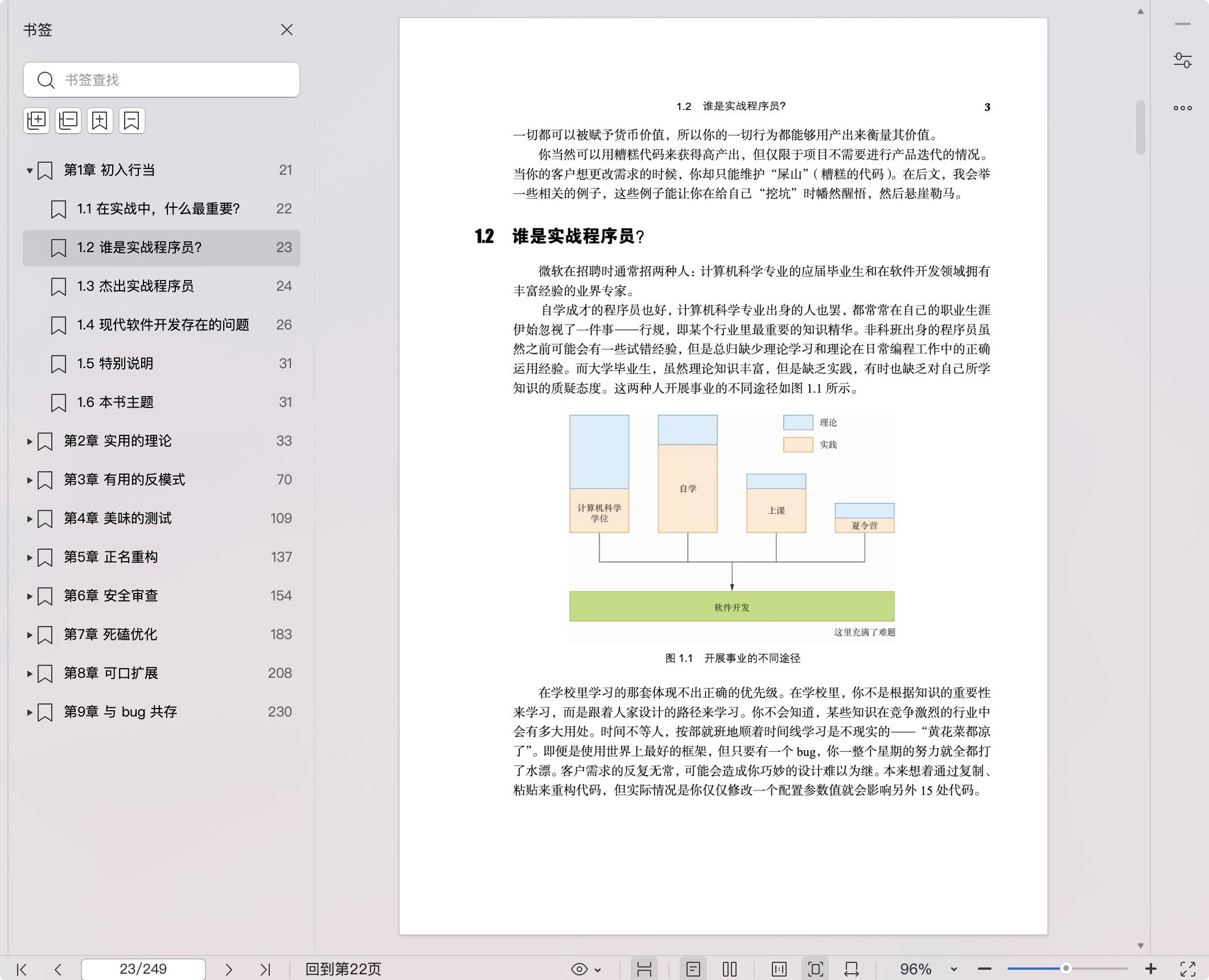Click bookmark icon beside 第7章 死磕优化
1209x980 pixels.
pyautogui.click(x=45, y=635)
